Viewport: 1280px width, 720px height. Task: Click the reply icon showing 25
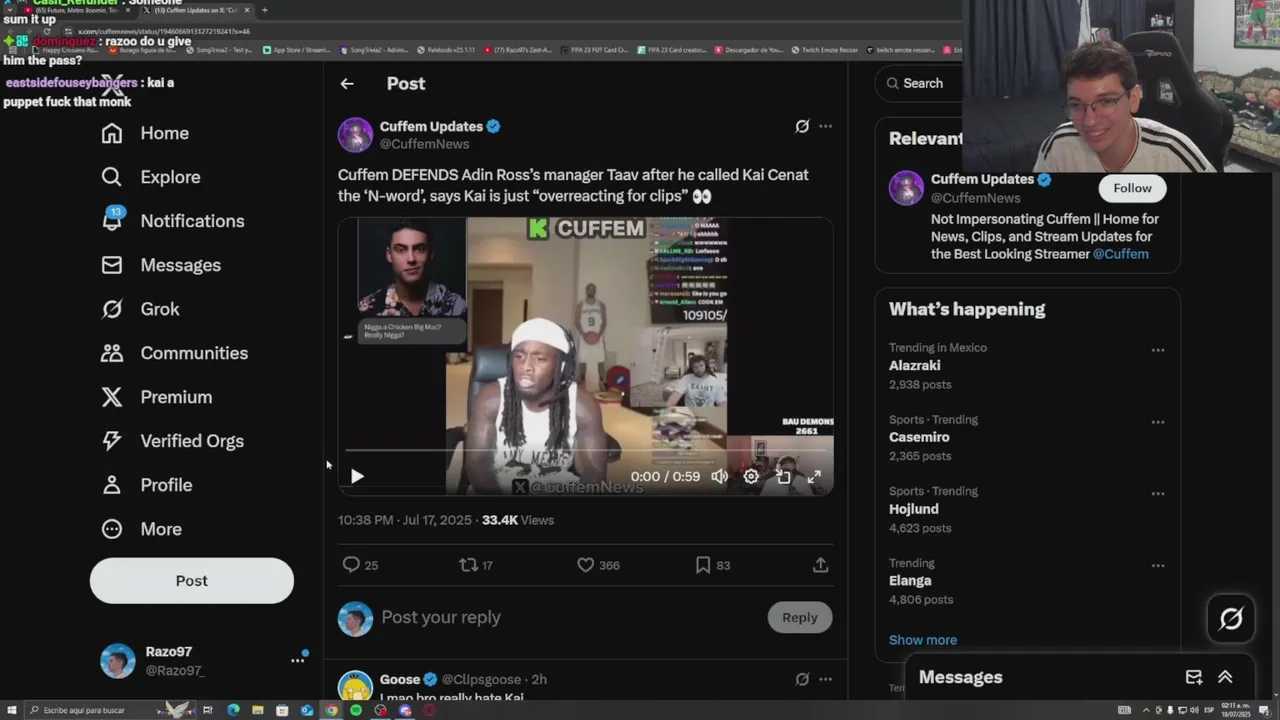point(360,565)
